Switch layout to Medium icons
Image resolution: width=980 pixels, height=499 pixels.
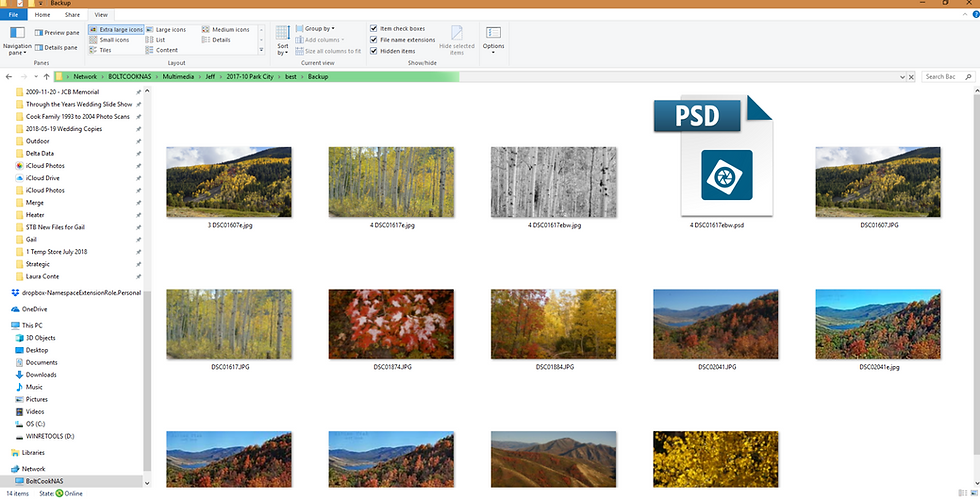click(226, 29)
